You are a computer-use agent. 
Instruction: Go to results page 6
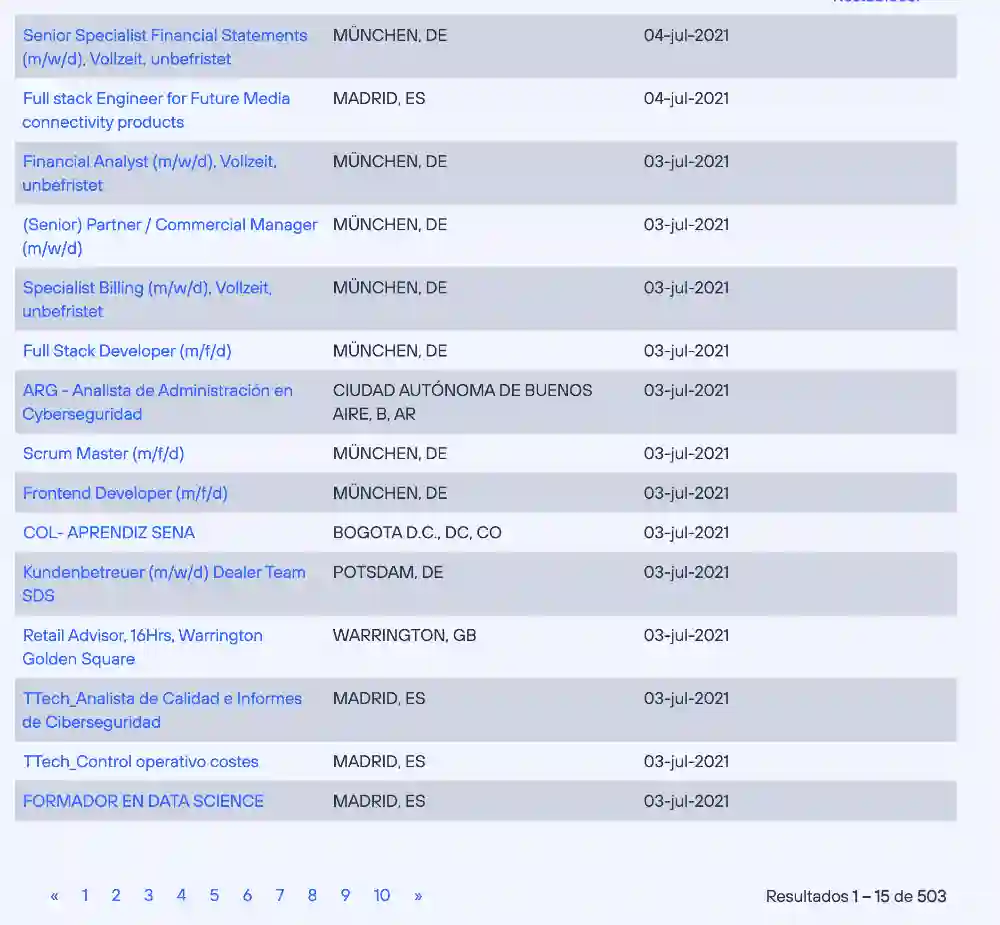click(247, 895)
